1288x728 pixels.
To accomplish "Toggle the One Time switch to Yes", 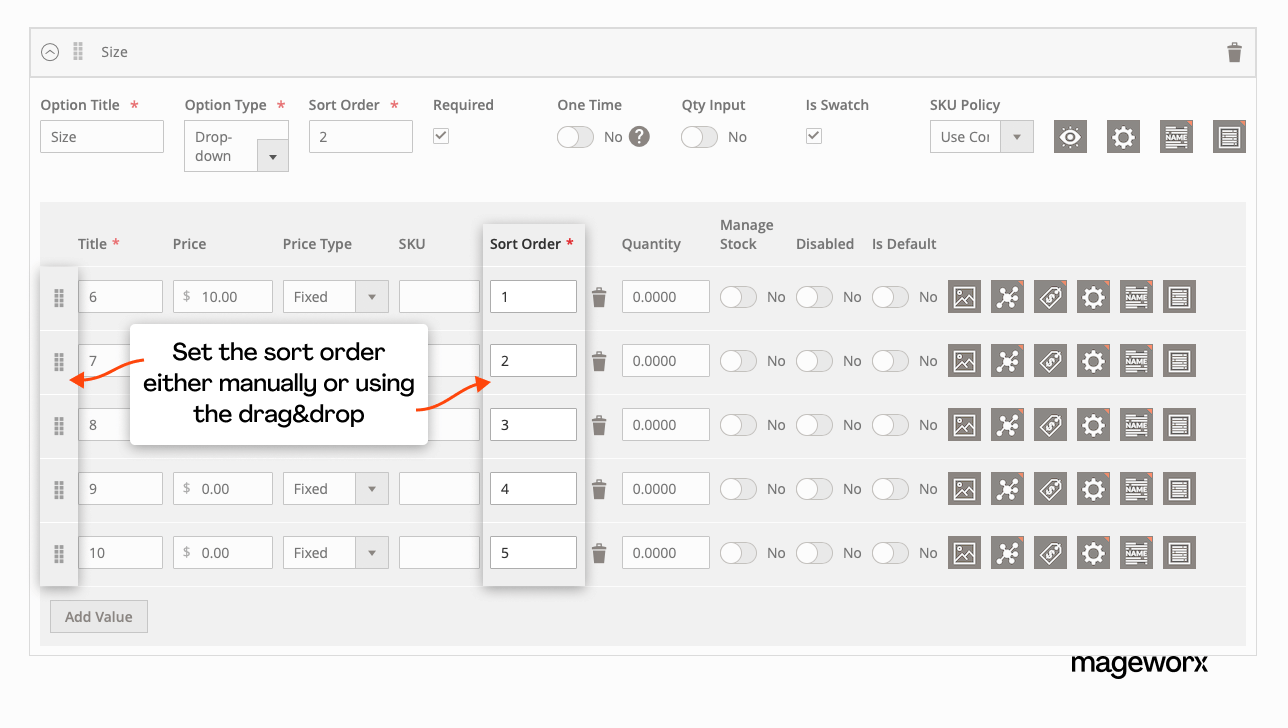I will (575, 137).
